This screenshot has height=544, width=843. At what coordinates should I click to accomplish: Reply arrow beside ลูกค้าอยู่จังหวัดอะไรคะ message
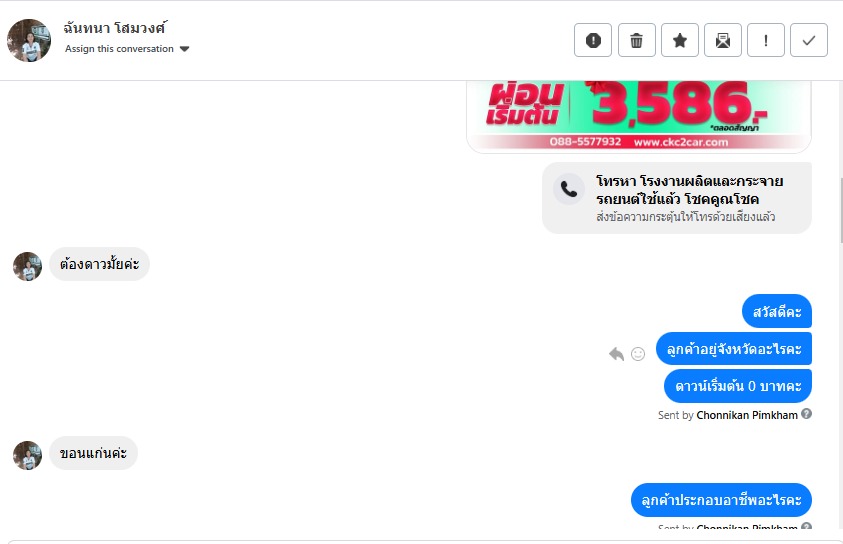point(616,354)
